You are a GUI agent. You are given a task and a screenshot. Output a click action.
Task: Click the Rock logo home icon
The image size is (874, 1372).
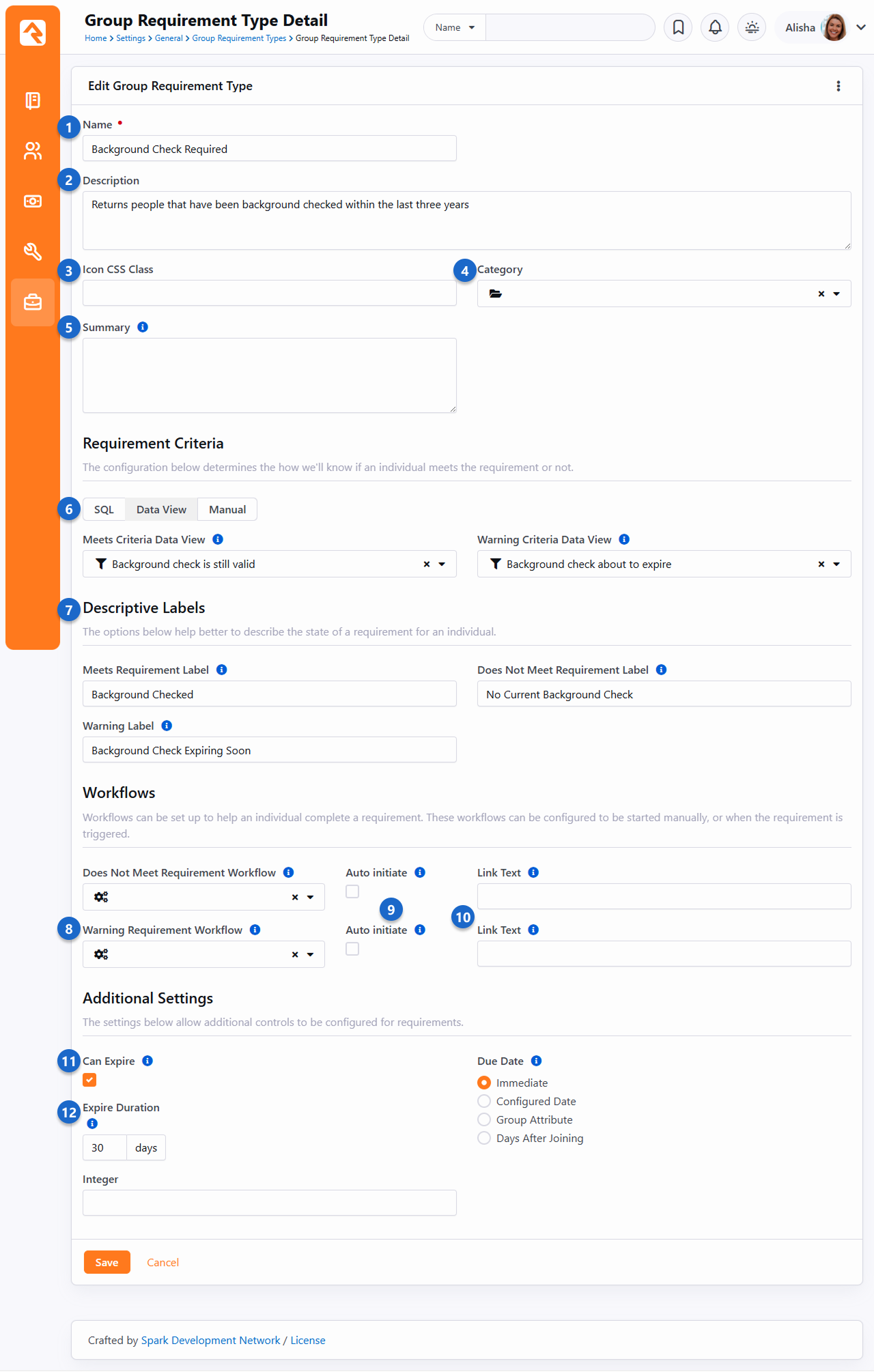click(x=32, y=32)
